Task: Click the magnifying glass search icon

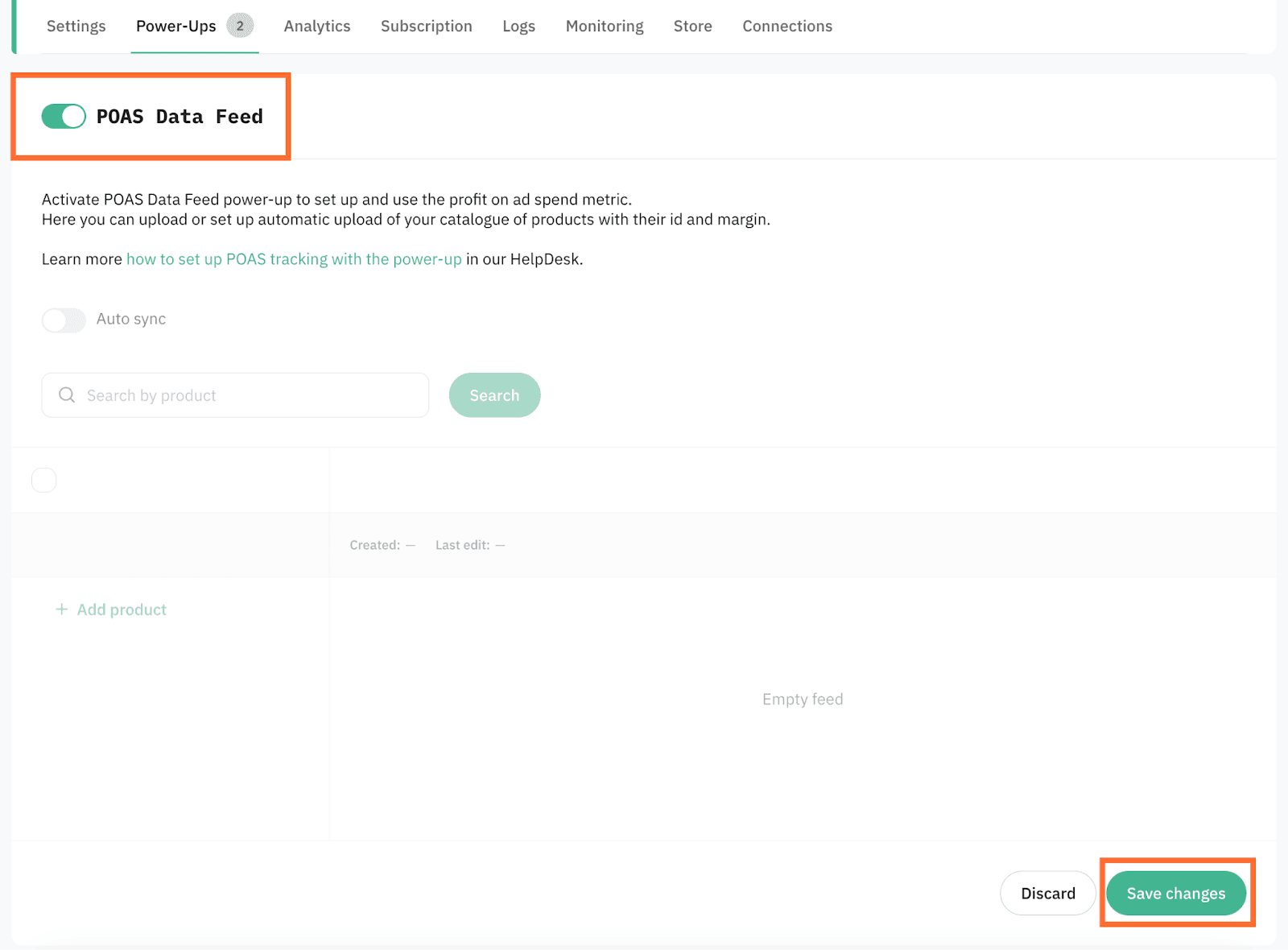Action: point(67,395)
